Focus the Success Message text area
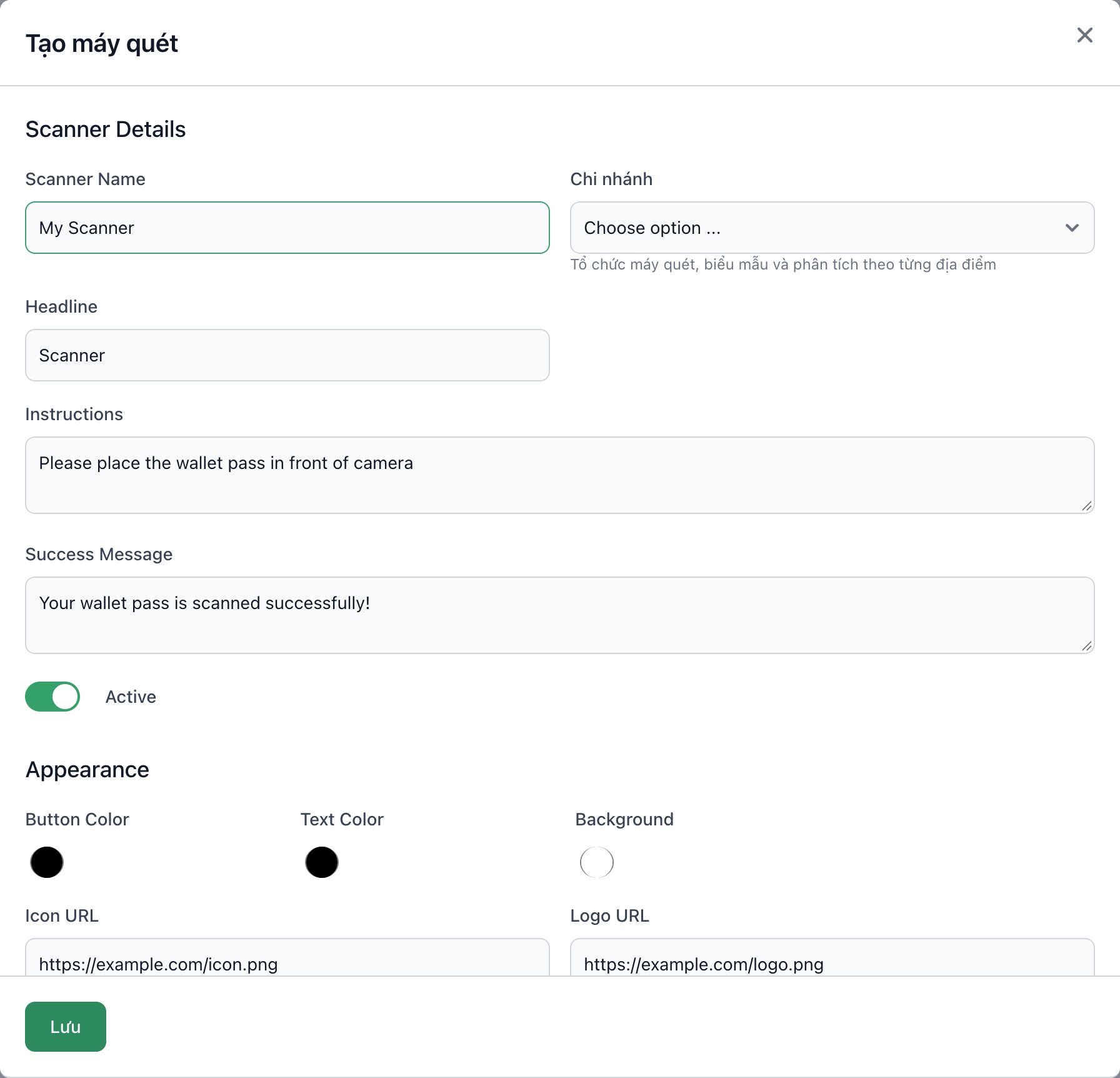1120x1078 pixels. point(559,615)
